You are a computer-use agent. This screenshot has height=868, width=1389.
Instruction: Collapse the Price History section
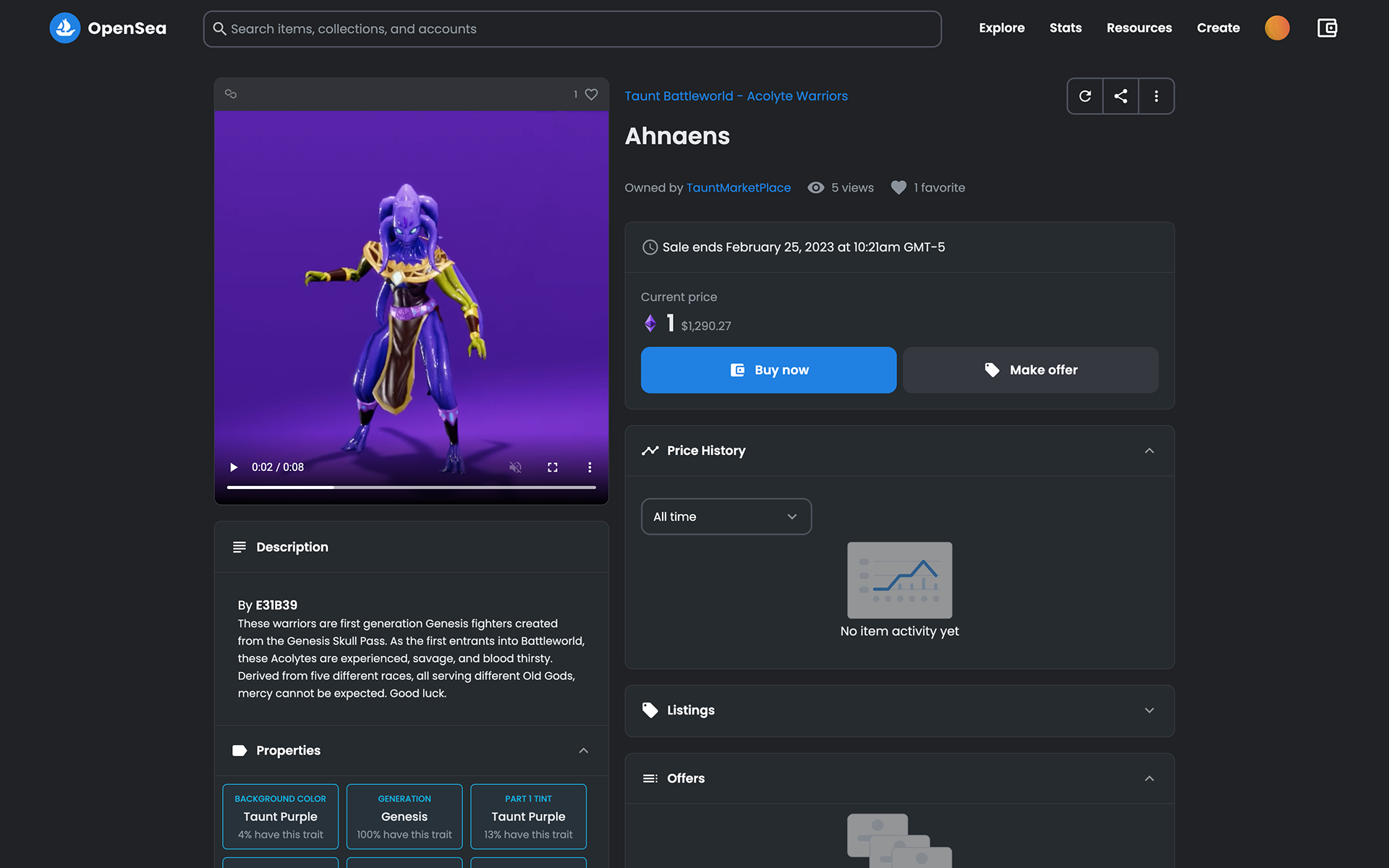tap(1149, 451)
